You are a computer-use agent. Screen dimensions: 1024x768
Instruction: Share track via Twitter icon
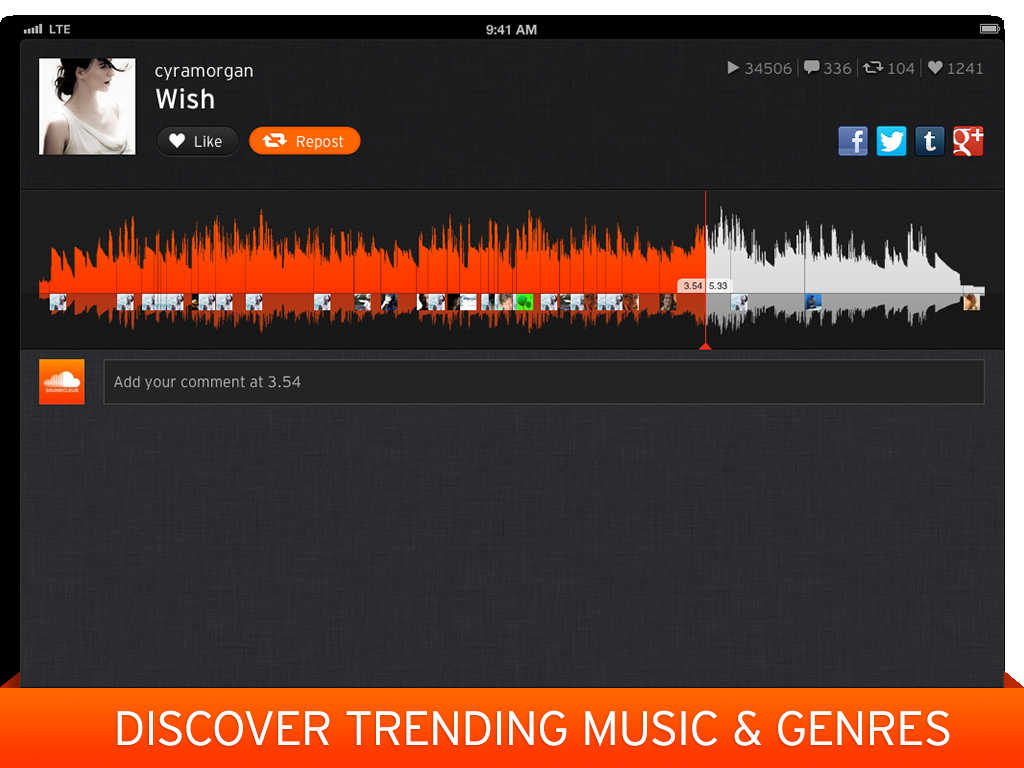(x=891, y=141)
